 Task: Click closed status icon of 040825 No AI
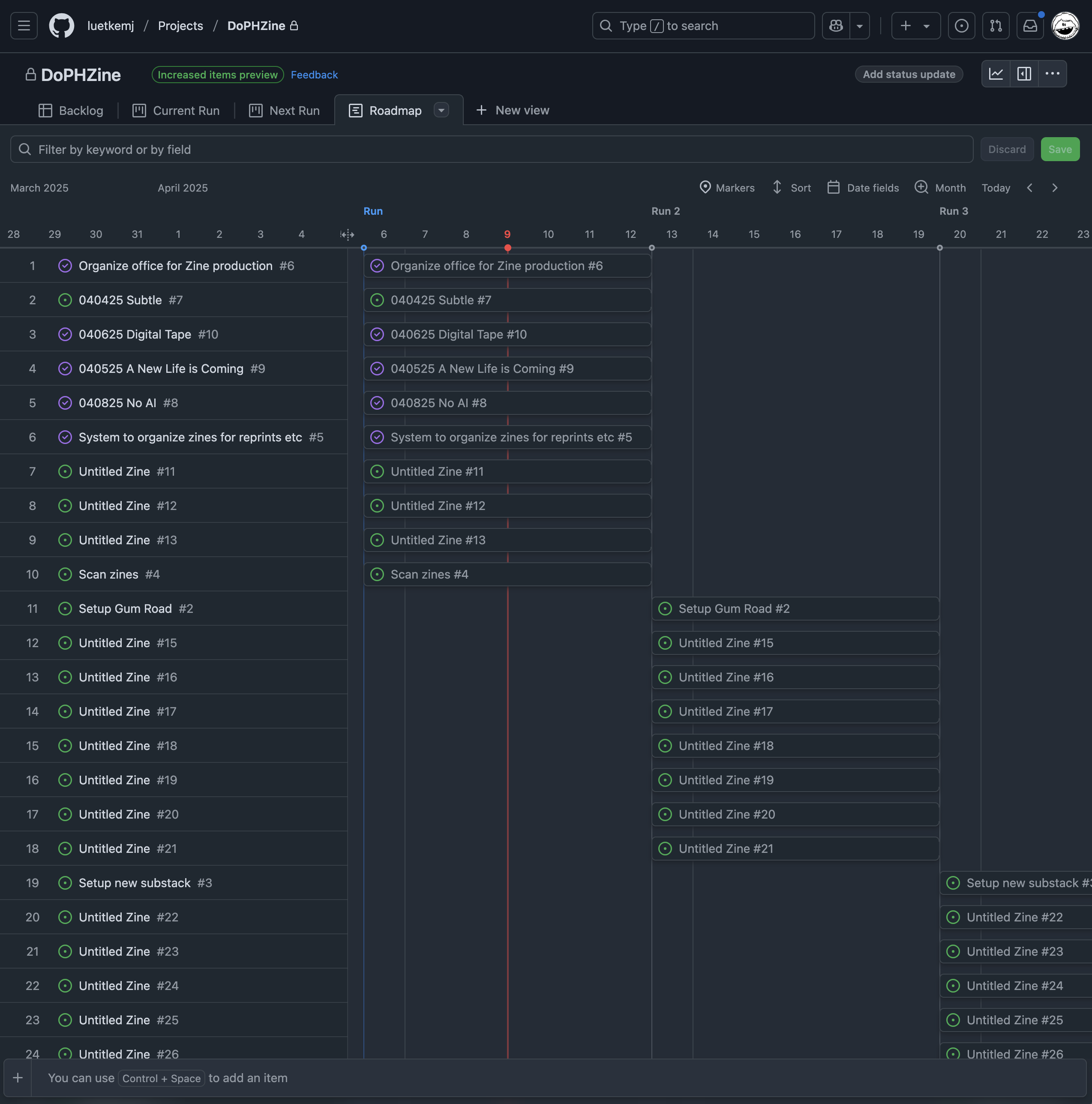pos(65,403)
